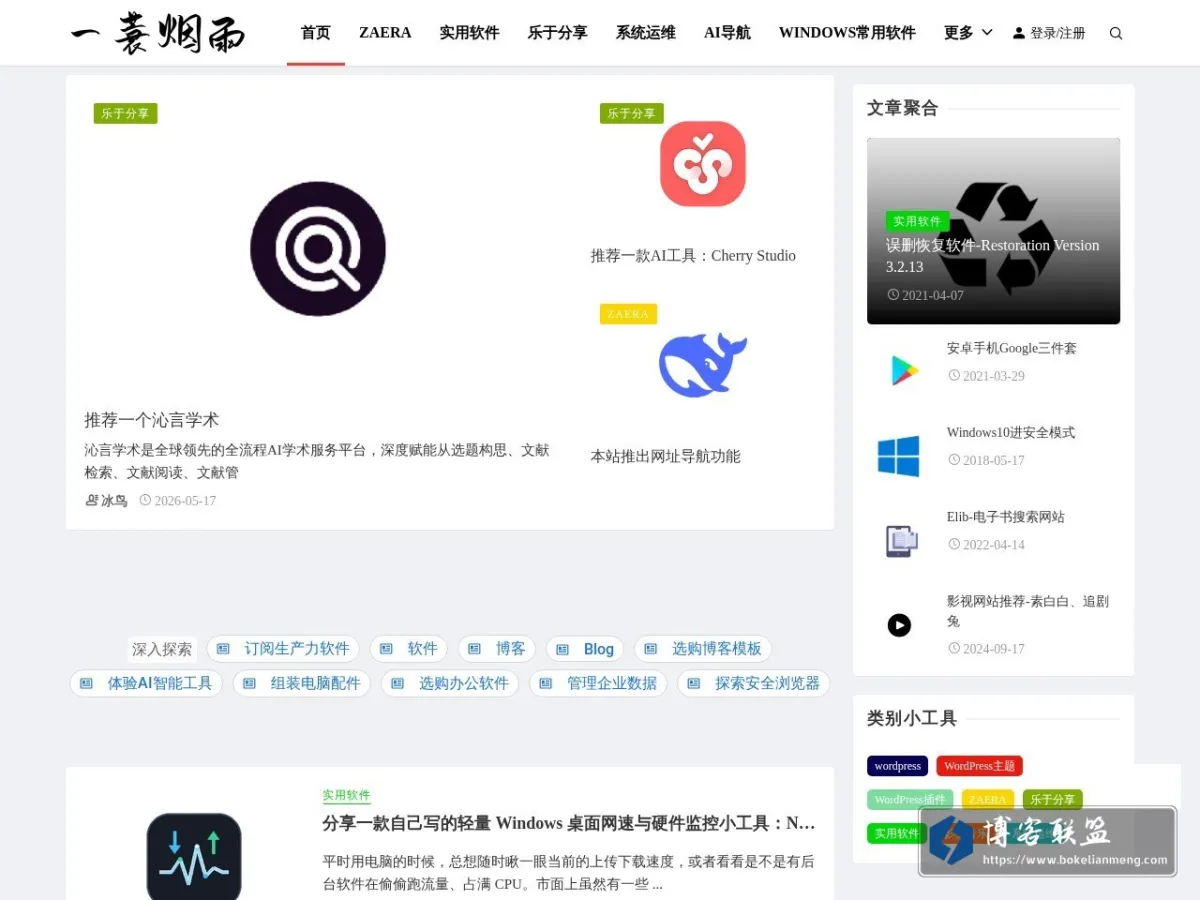This screenshot has height=900, width=1200.
Task: Open the 沁言学术 circular logo image
Action: tap(318, 249)
